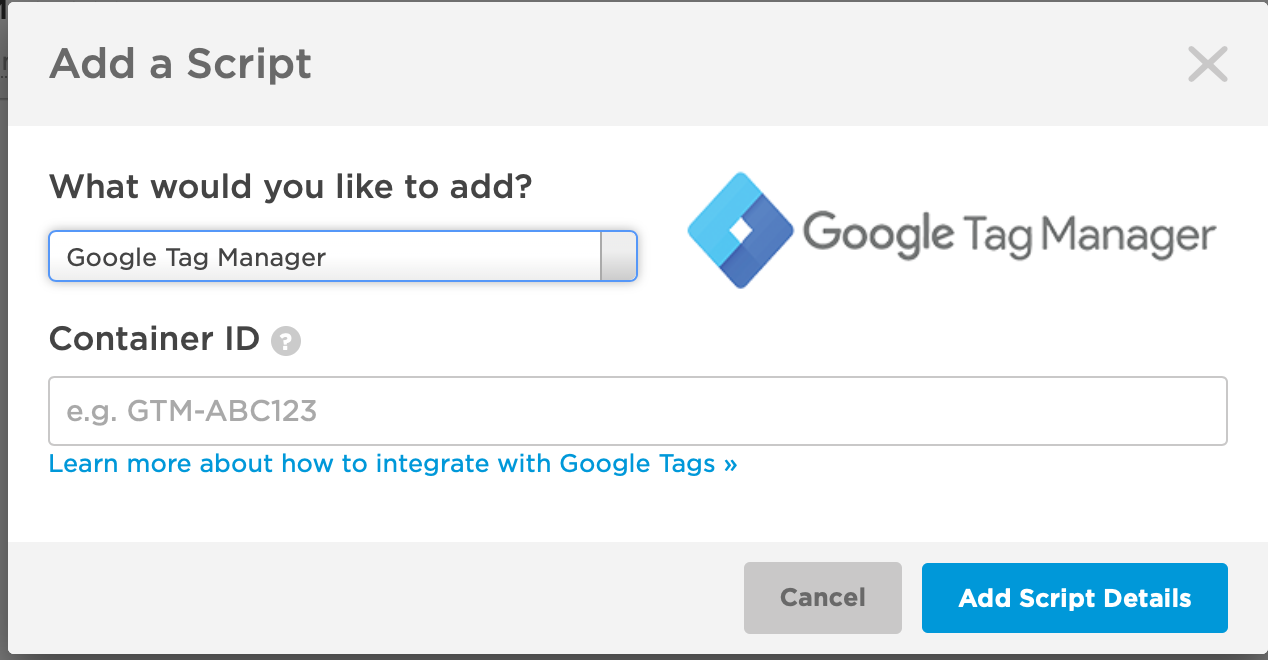Click the blue Google Tag Manager diamond logo
The height and width of the screenshot is (660, 1268).
pyautogui.click(x=740, y=230)
